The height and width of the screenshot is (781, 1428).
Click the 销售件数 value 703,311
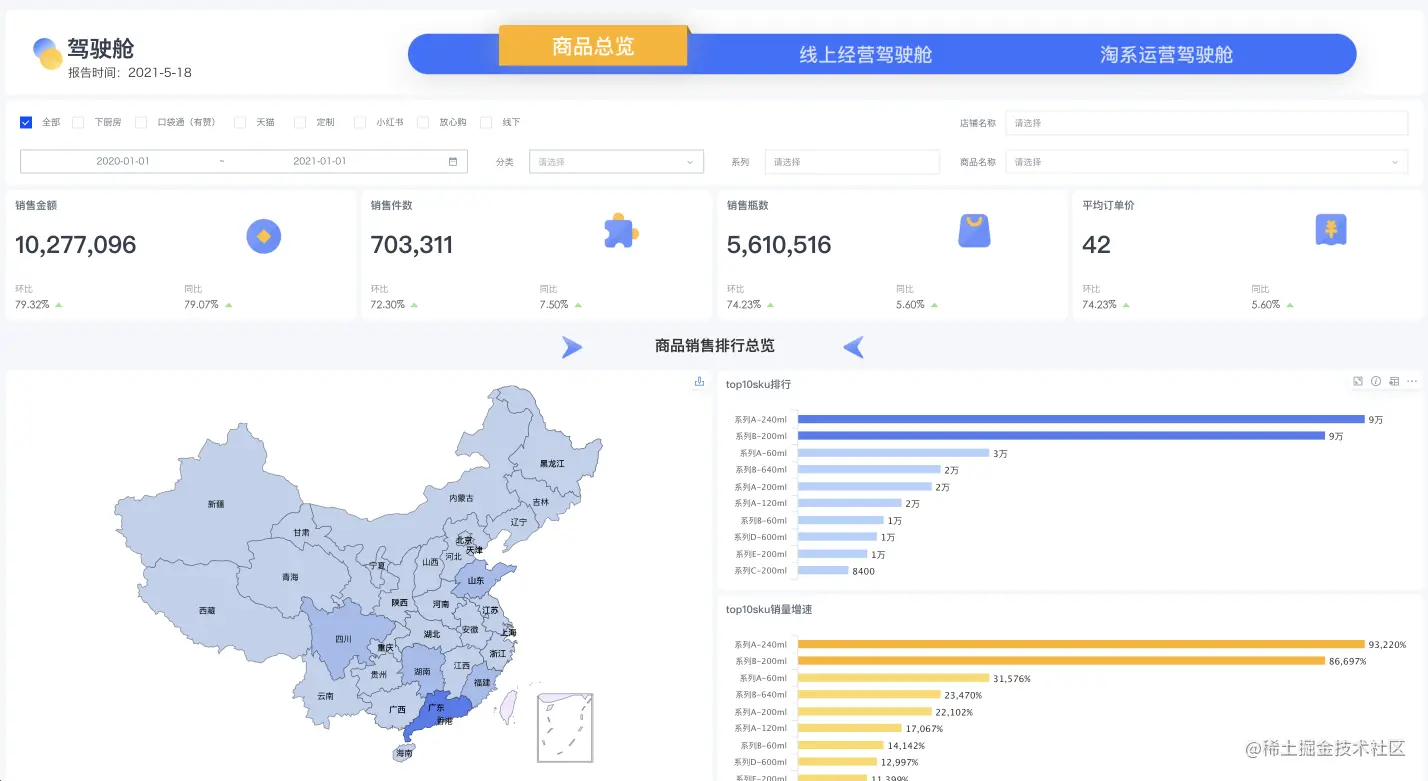coord(412,245)
